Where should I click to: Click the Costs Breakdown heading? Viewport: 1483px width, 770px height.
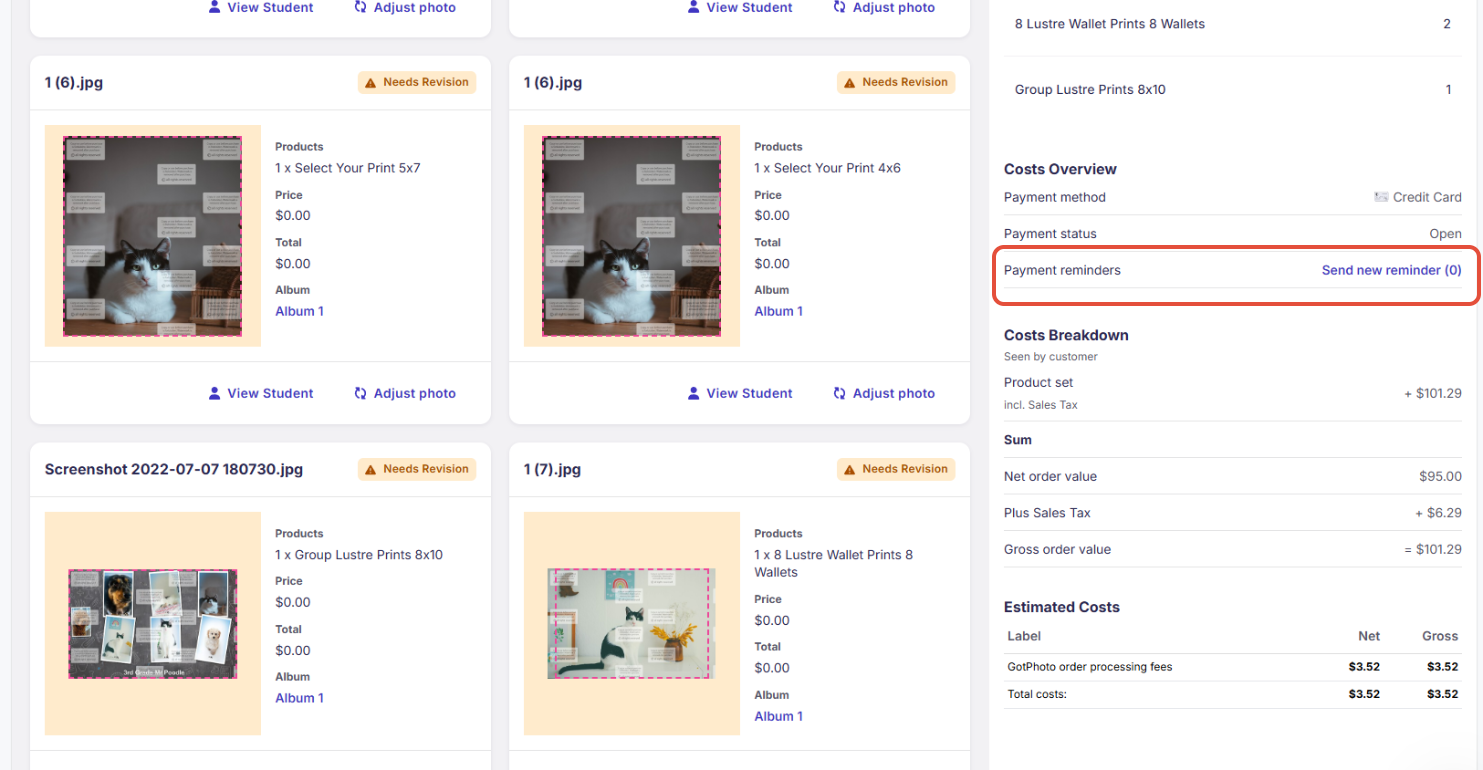point(1066,335)
